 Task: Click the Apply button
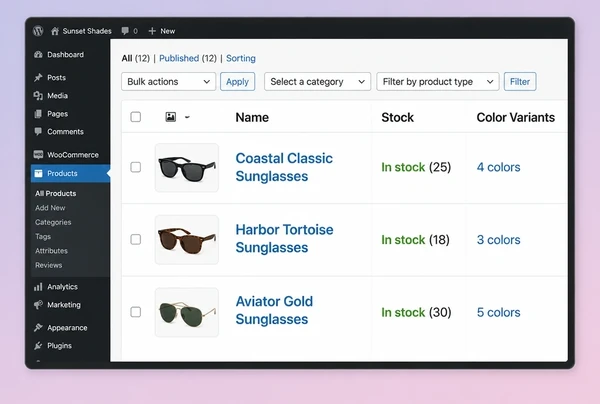point(237,81)
